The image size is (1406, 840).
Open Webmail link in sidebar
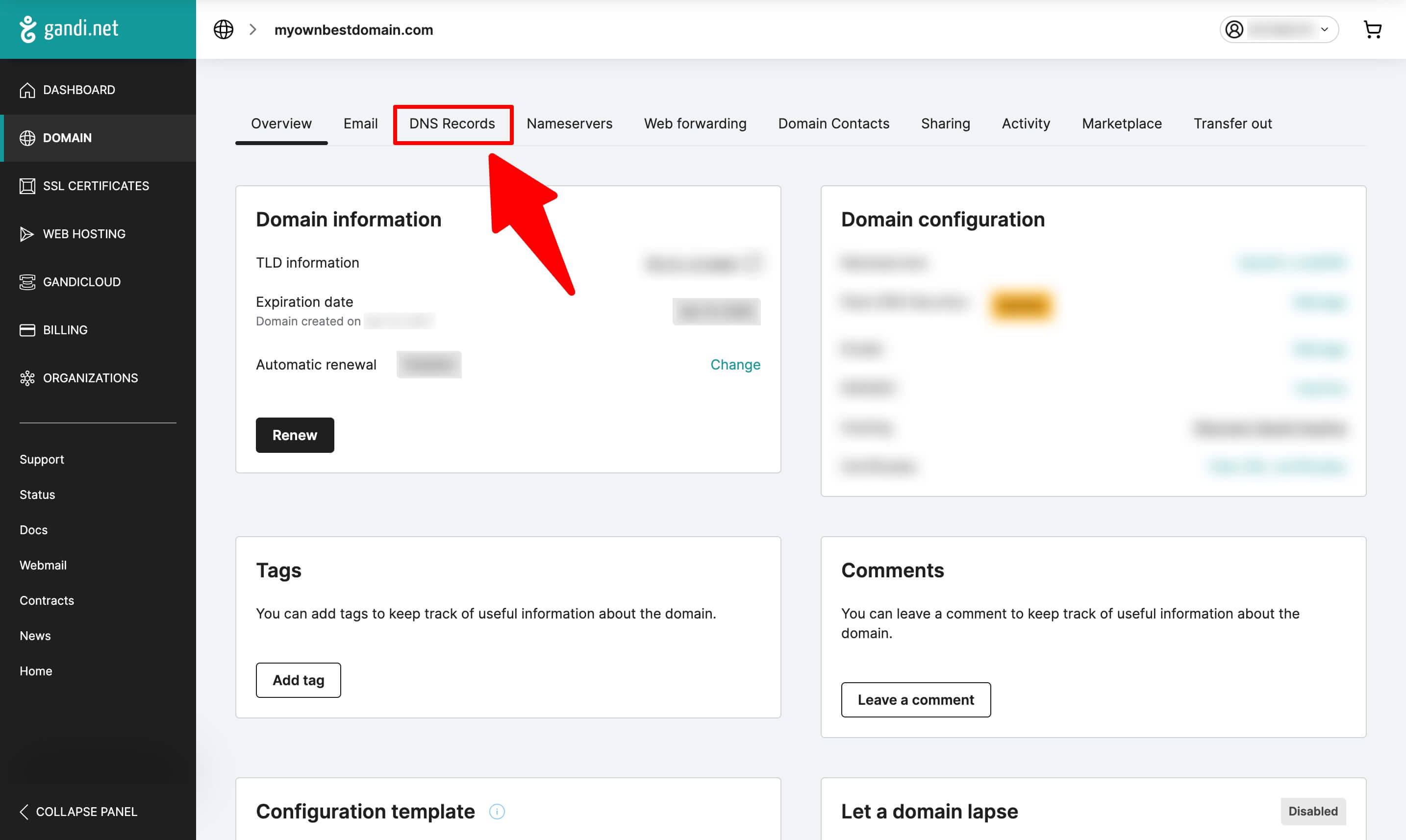coord(43,565)
